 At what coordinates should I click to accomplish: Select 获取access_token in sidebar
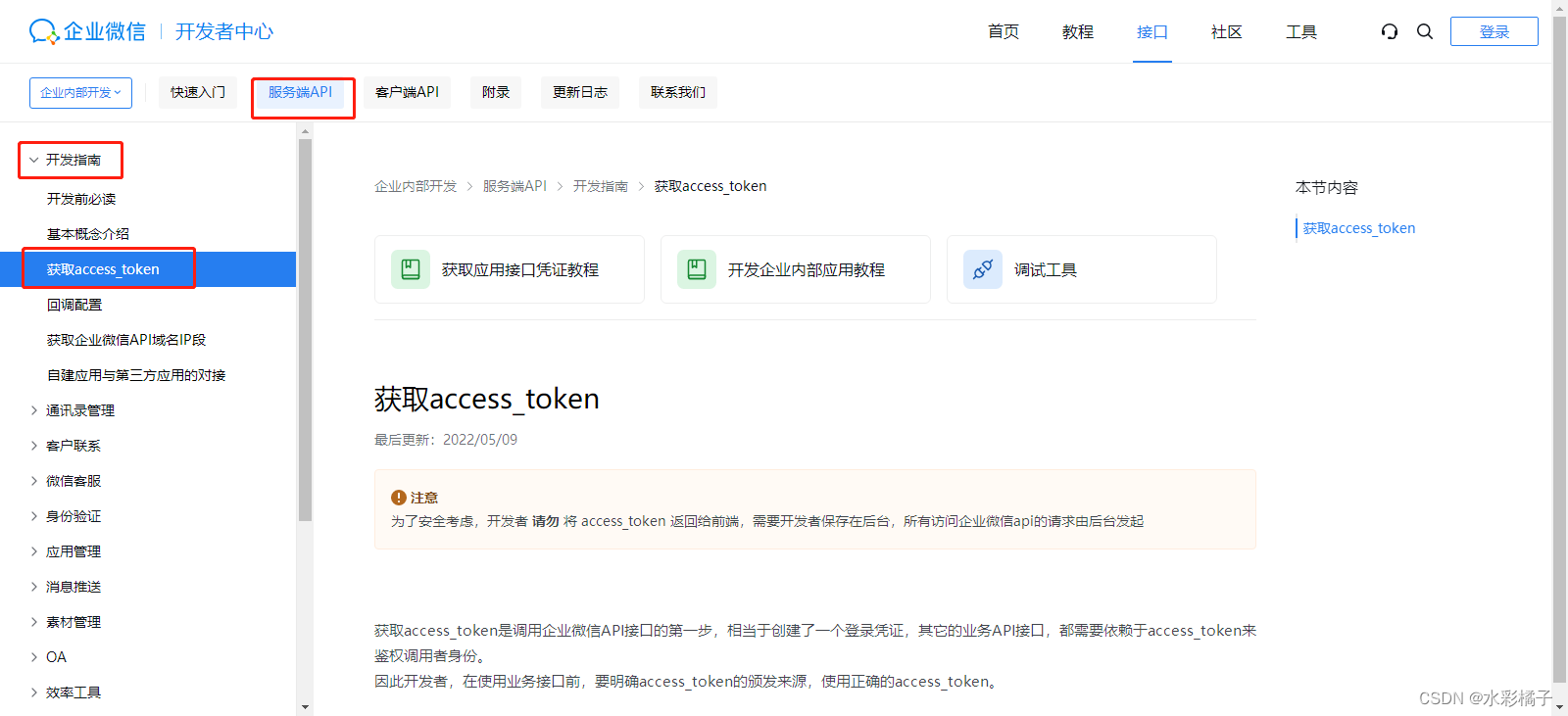148,269
